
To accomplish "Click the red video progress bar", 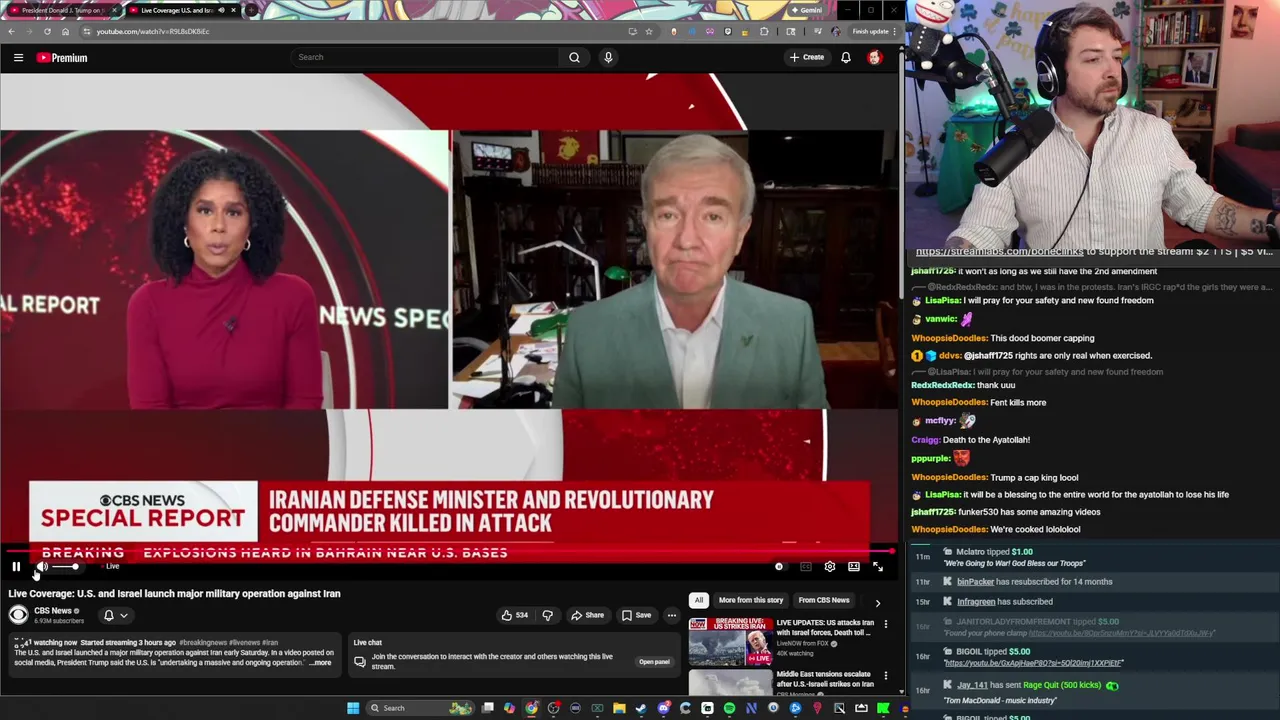I will click(450, 551).
